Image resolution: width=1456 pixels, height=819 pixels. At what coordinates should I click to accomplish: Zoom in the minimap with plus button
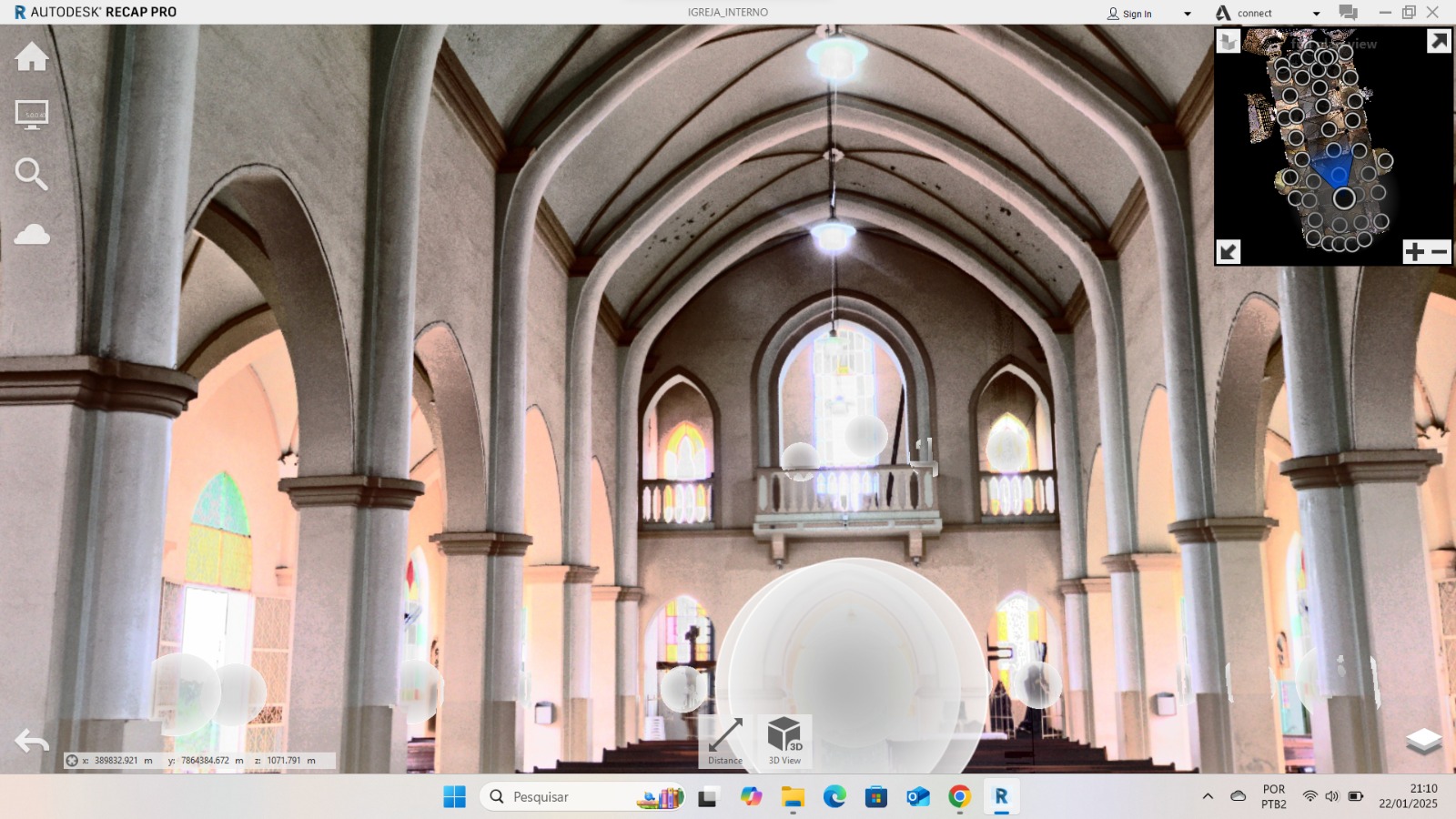coord(1414,252)
